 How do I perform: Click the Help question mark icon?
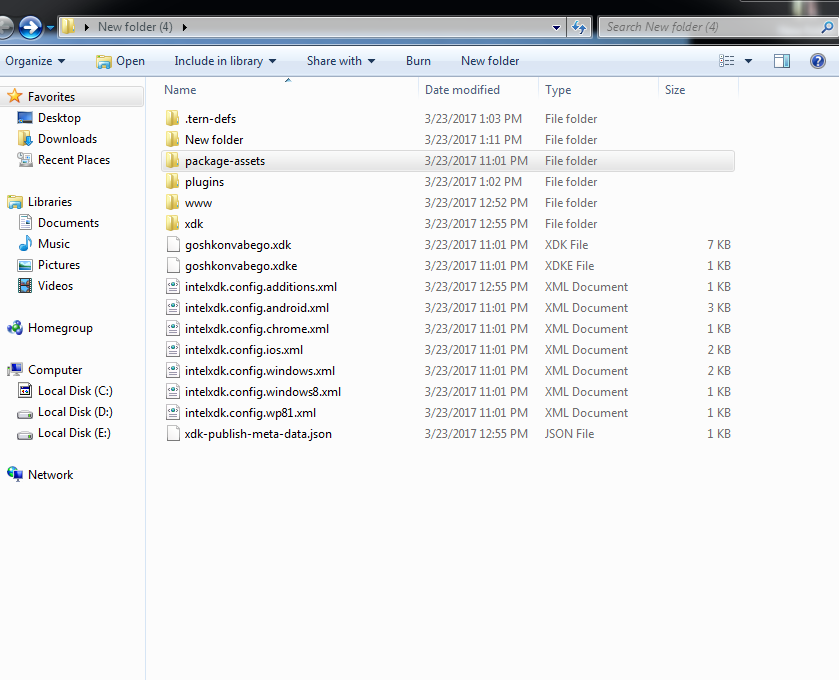point(818,61)
